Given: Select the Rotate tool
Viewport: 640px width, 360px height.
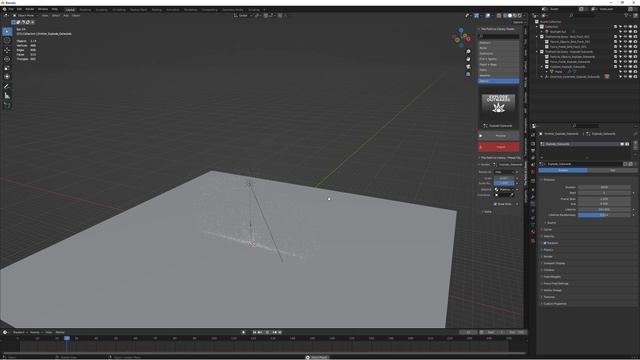Looking at the screenshot, I should (x=7, y=59).
